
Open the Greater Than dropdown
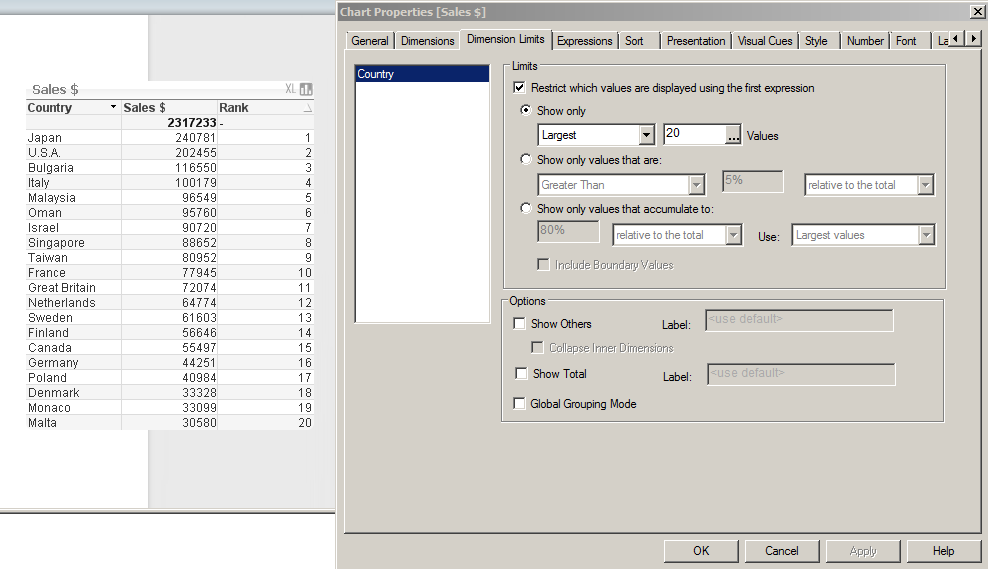click(696, 185)
